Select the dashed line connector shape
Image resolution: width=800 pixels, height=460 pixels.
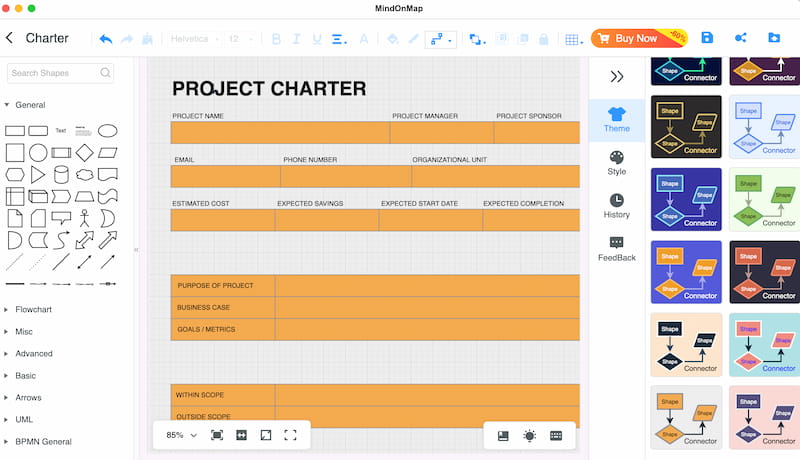tap(38, 262)
